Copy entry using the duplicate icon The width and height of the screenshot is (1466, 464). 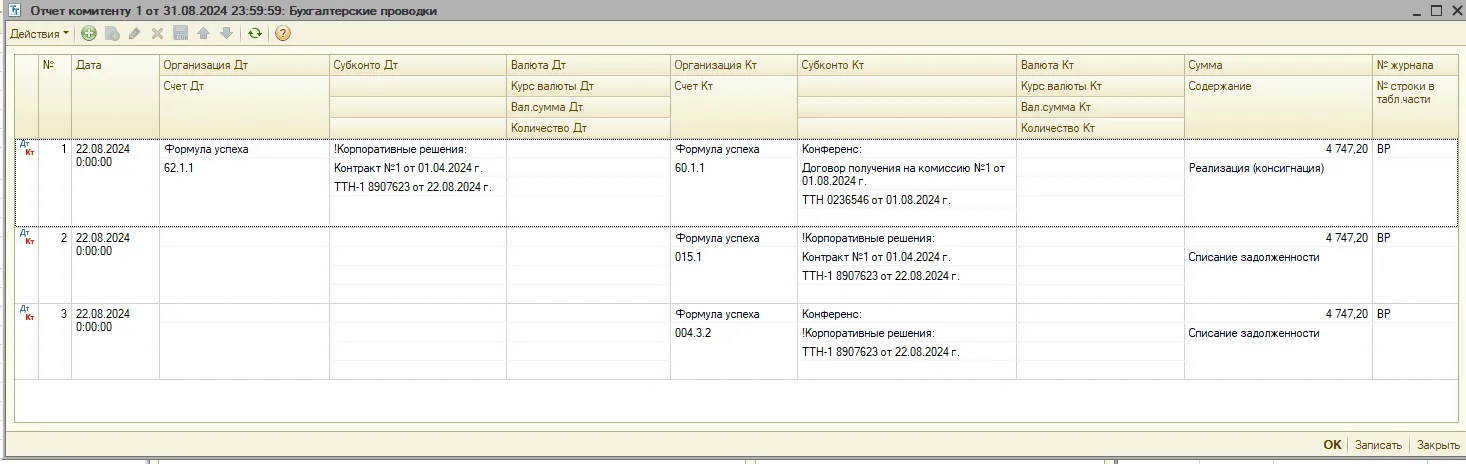coord(112,34)
